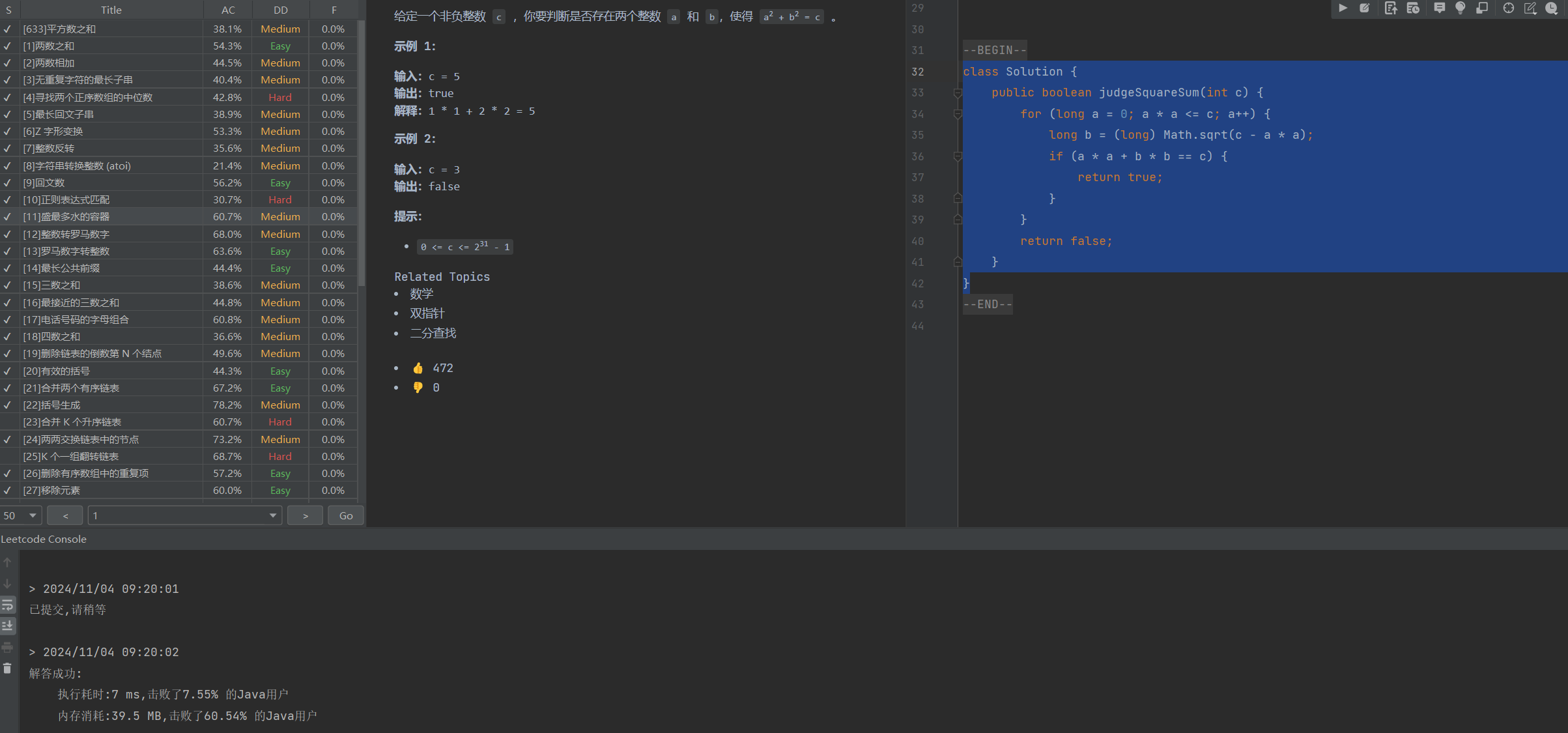1568x733 pixels.
Task: Open problem [8]字符串转换整数 (atoi)
Action: pyautogui.click(x=77, y=165)
